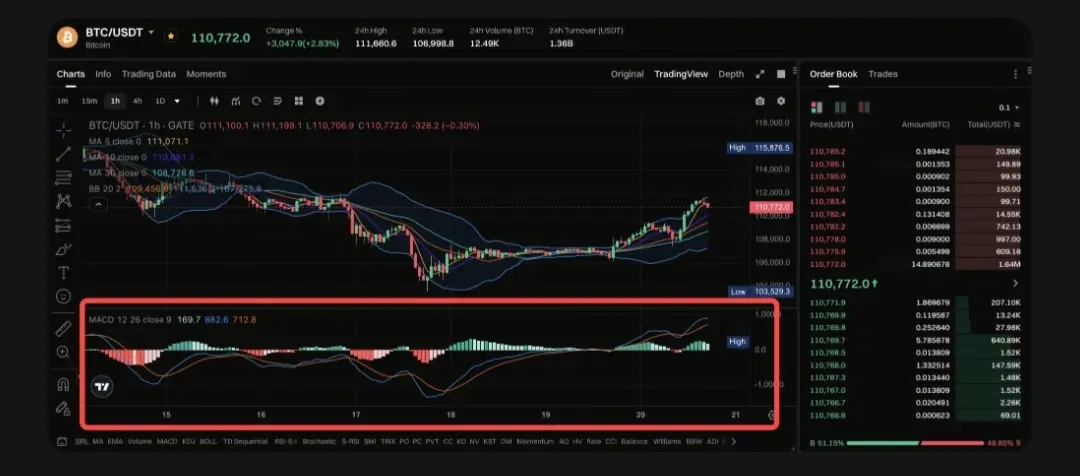This screenshot has height=476, width=1080.
Task: Add the BOLL indicator
Action: click(208, 442)
